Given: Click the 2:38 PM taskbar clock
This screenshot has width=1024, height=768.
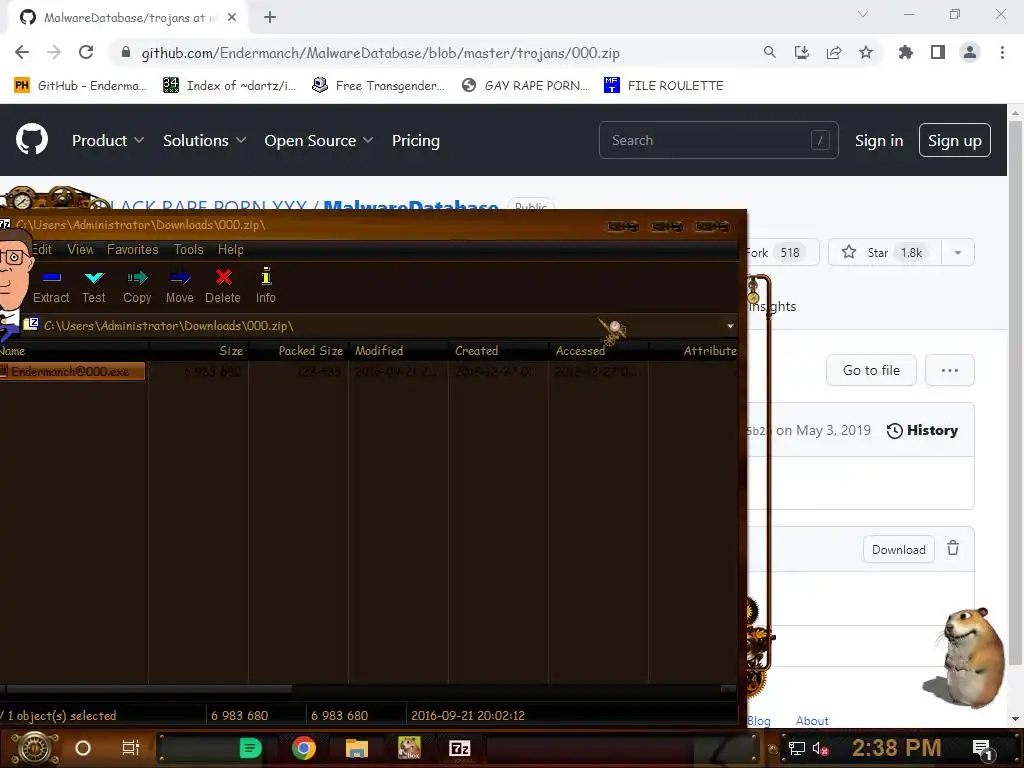Looking at the screenshot, I should coord(897,748).
